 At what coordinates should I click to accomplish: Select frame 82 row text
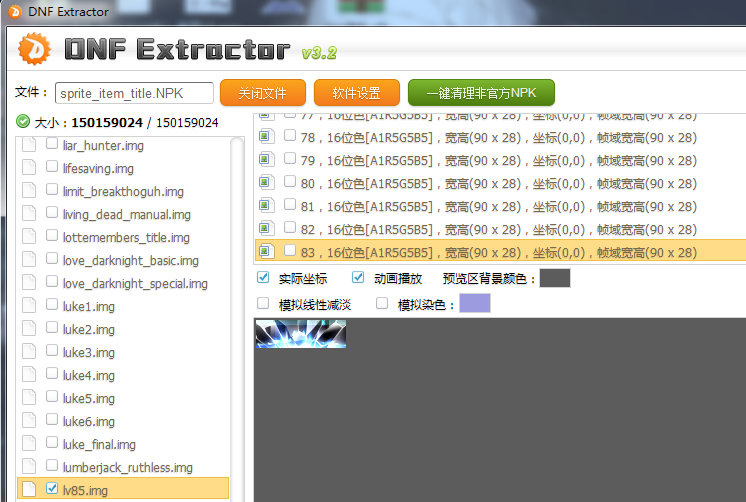coord(499,229)
